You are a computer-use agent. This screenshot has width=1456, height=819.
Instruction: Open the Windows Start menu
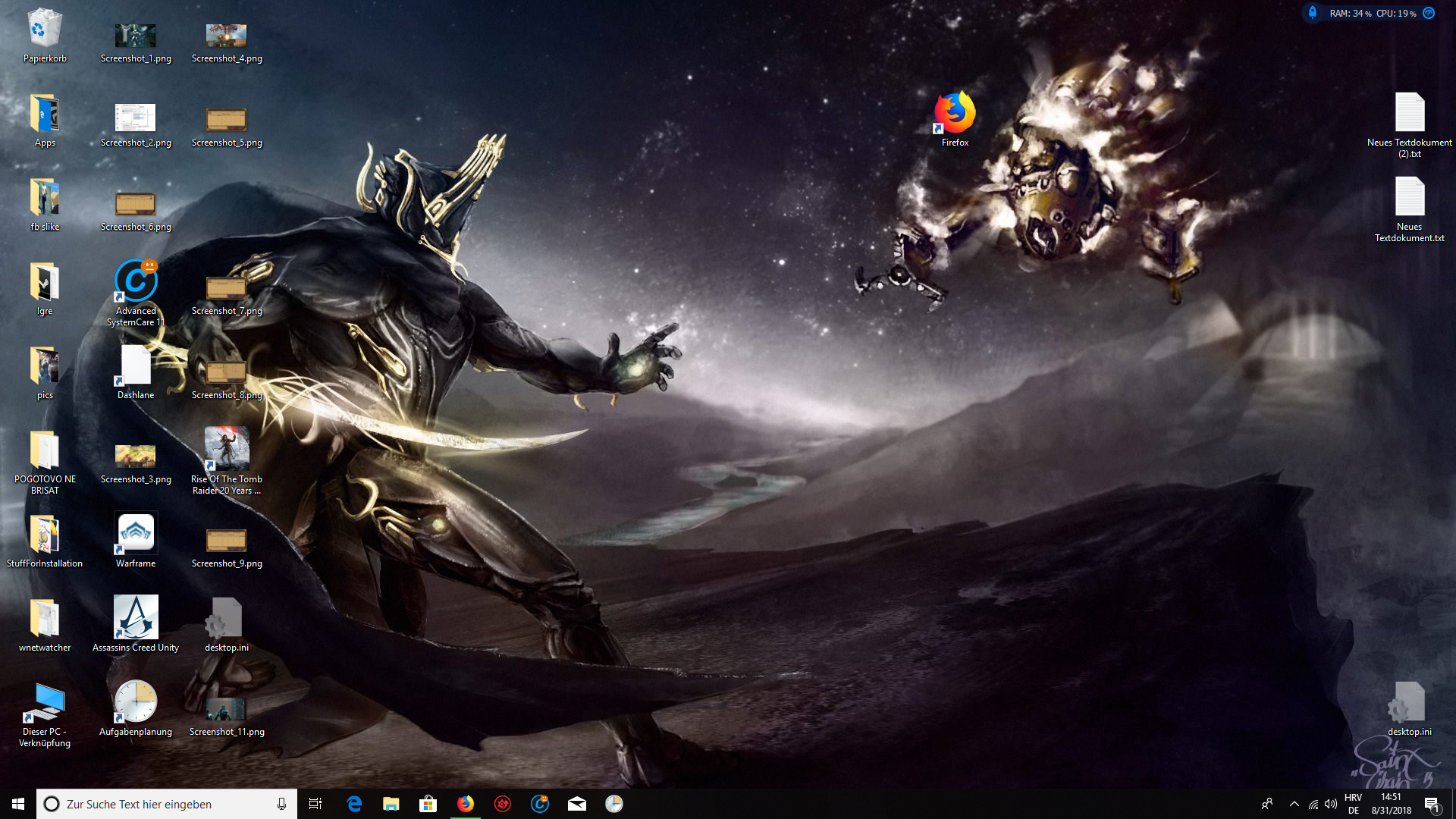click(x=18, y=804)
